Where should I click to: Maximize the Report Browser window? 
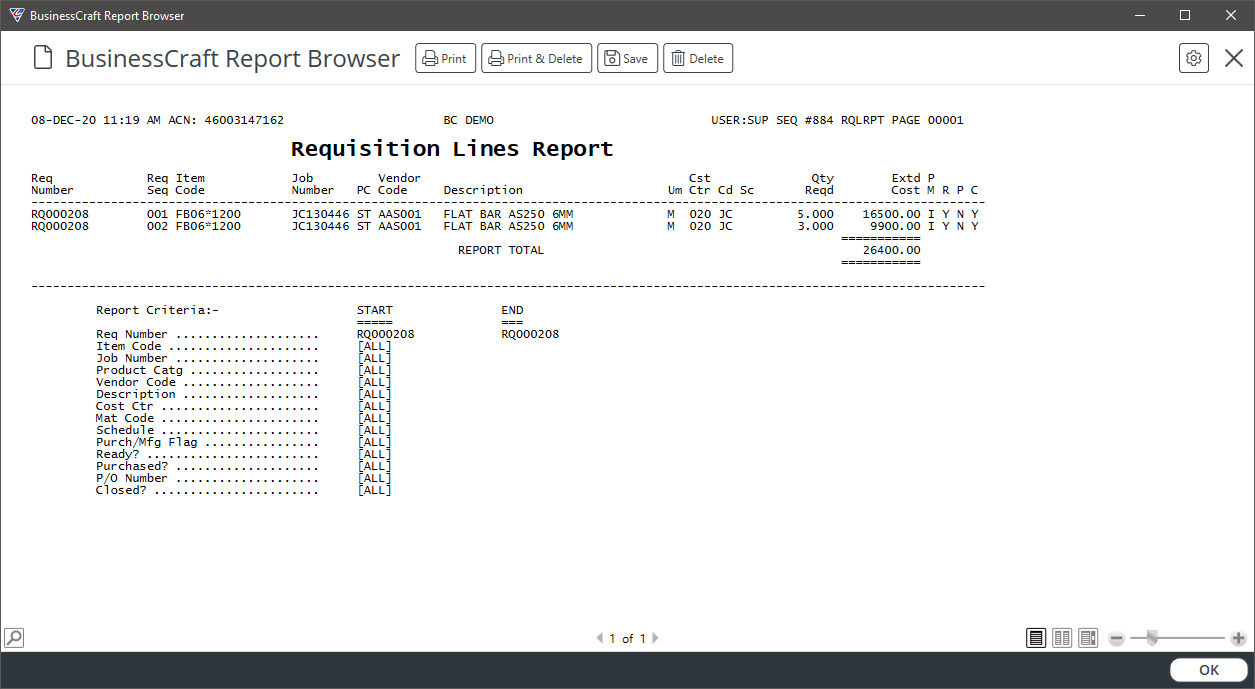click(1185, 16)
